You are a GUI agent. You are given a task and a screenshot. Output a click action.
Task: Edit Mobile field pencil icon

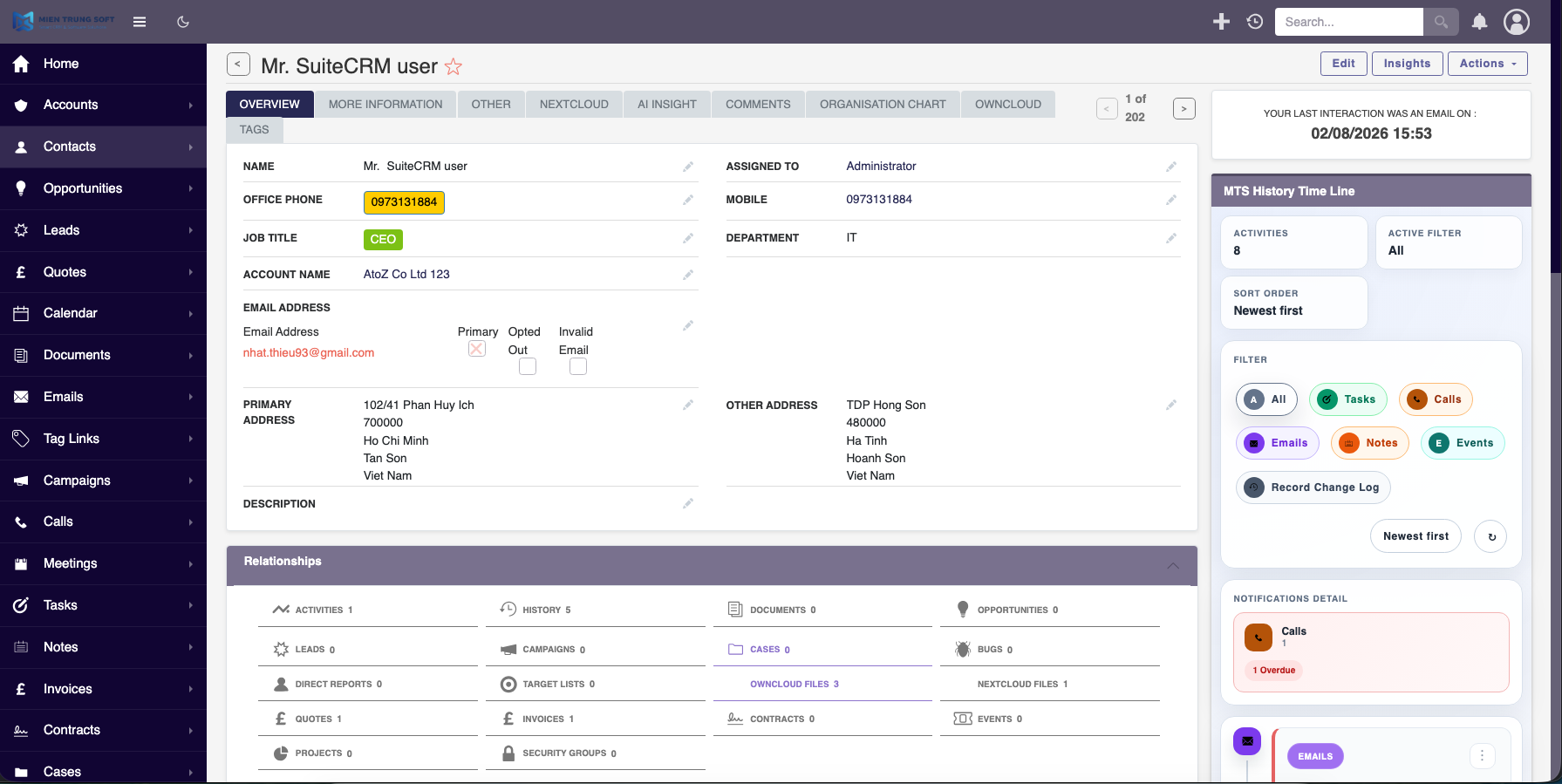point(1171,200)
